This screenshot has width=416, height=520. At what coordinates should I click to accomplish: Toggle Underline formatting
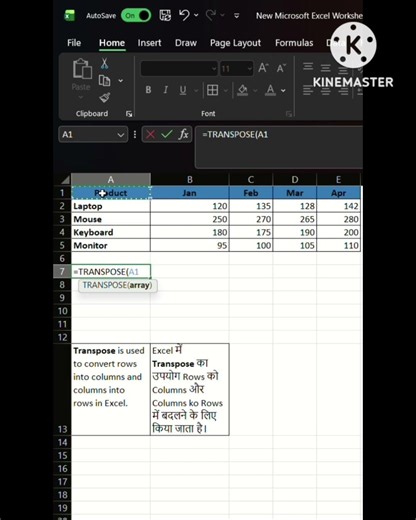click(x=183, y=90)
